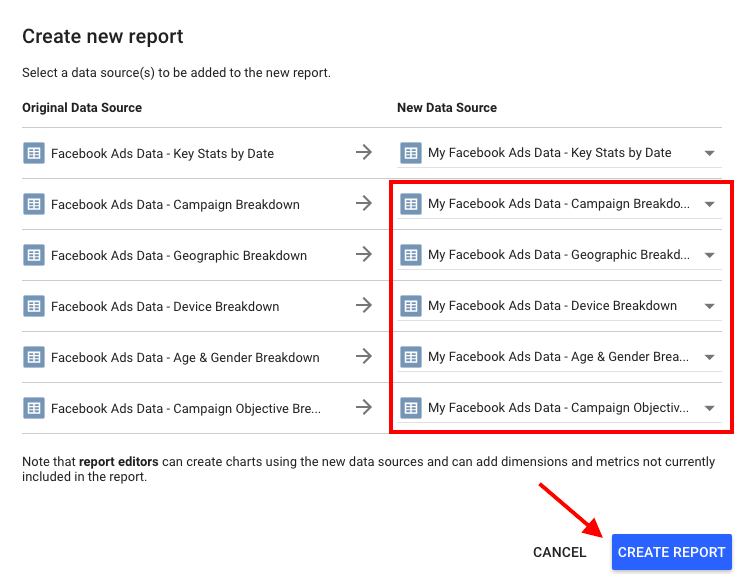The width and height of the screenshot is (745, 580).
Task: Click the 'Create new report' dialog title
Action: pyautogui.click(x=103, y=37)
